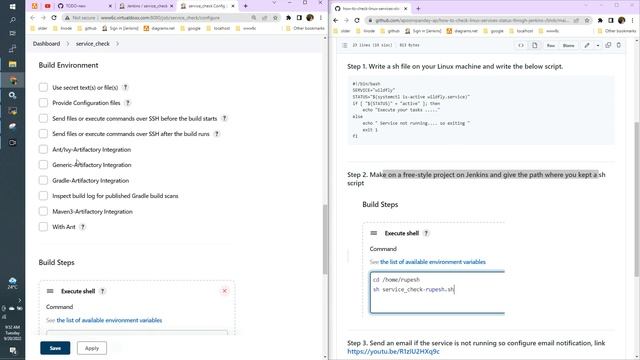
Task: Reload the GitHub page
Action: (357, 20)
